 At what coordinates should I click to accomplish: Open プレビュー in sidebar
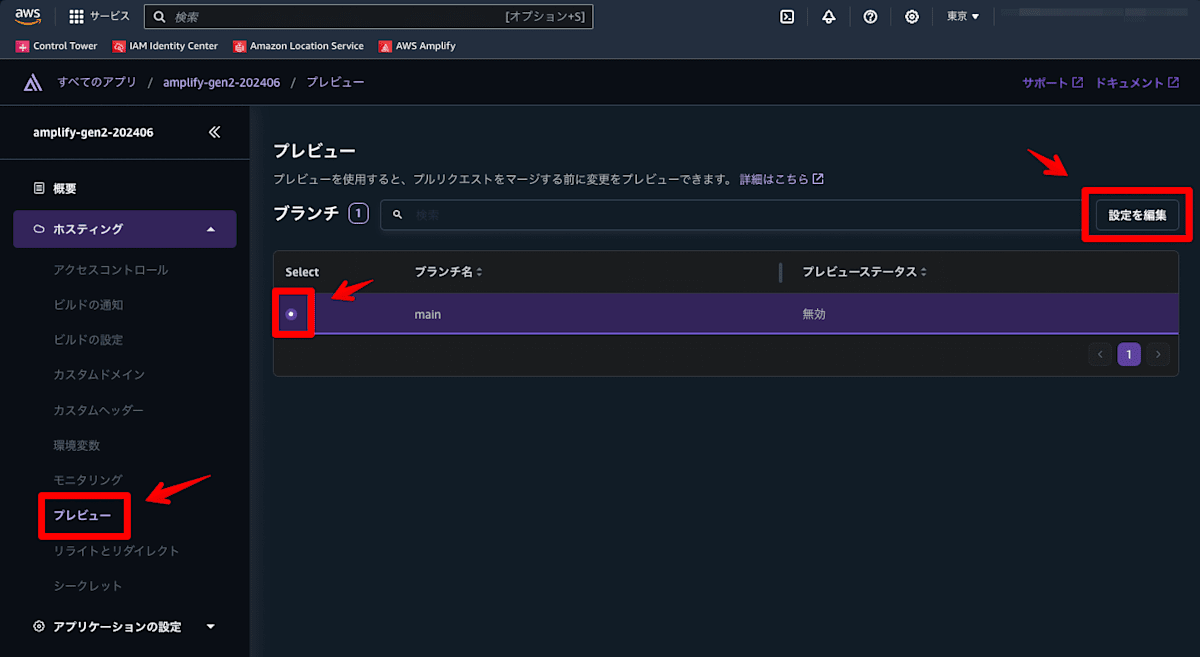pyautogui.click(x=82, y=515)
